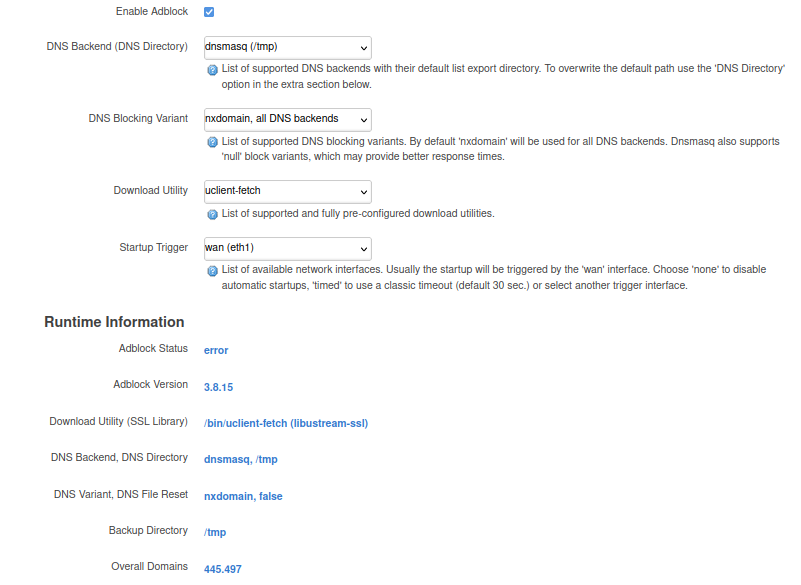This screenshot has width=801, height=585.
Task: Click the 'Adblock Version' label
Action: (x=151, y=384)
